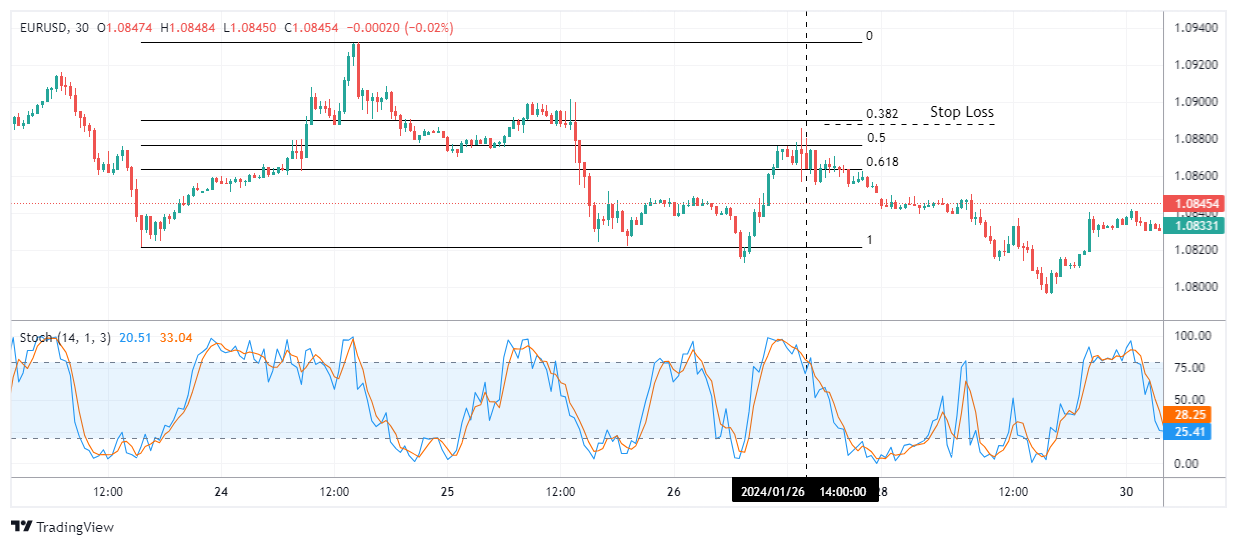Screen dimensions: 1237x546
Task: Click the Stoch blue value 20.51
Action: point(135,338)
